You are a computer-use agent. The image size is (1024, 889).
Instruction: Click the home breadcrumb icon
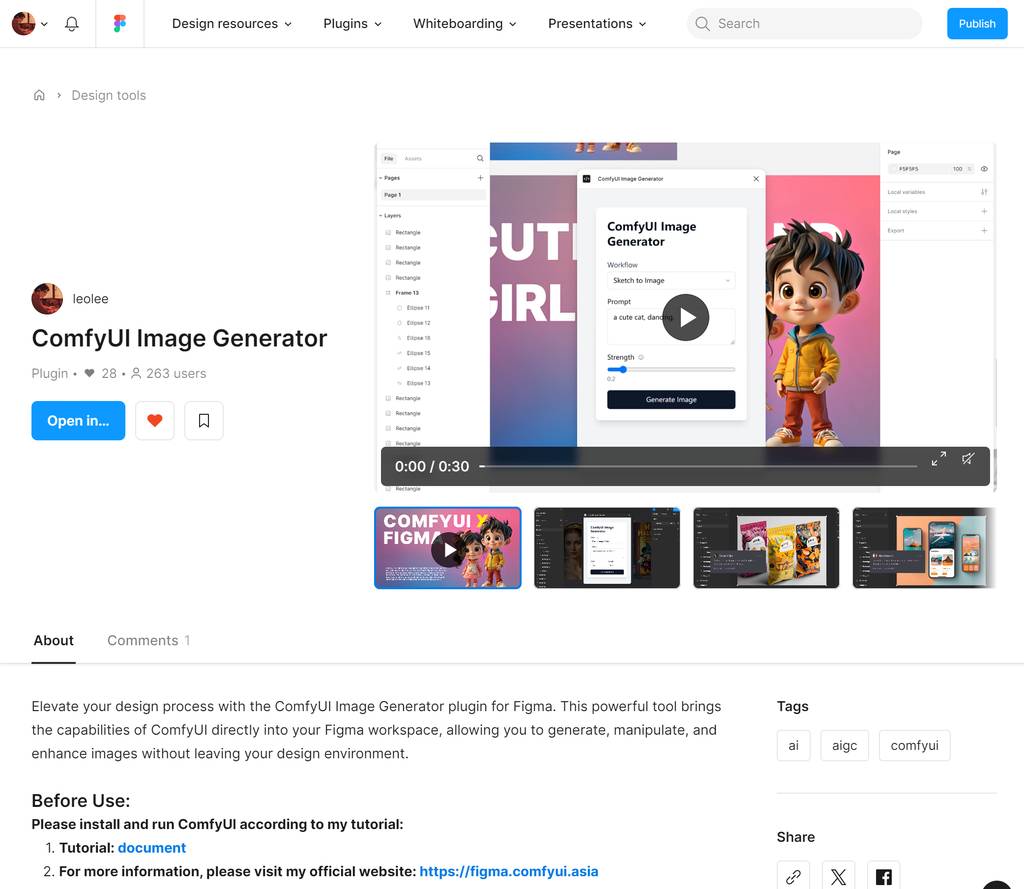pos(39,95)
